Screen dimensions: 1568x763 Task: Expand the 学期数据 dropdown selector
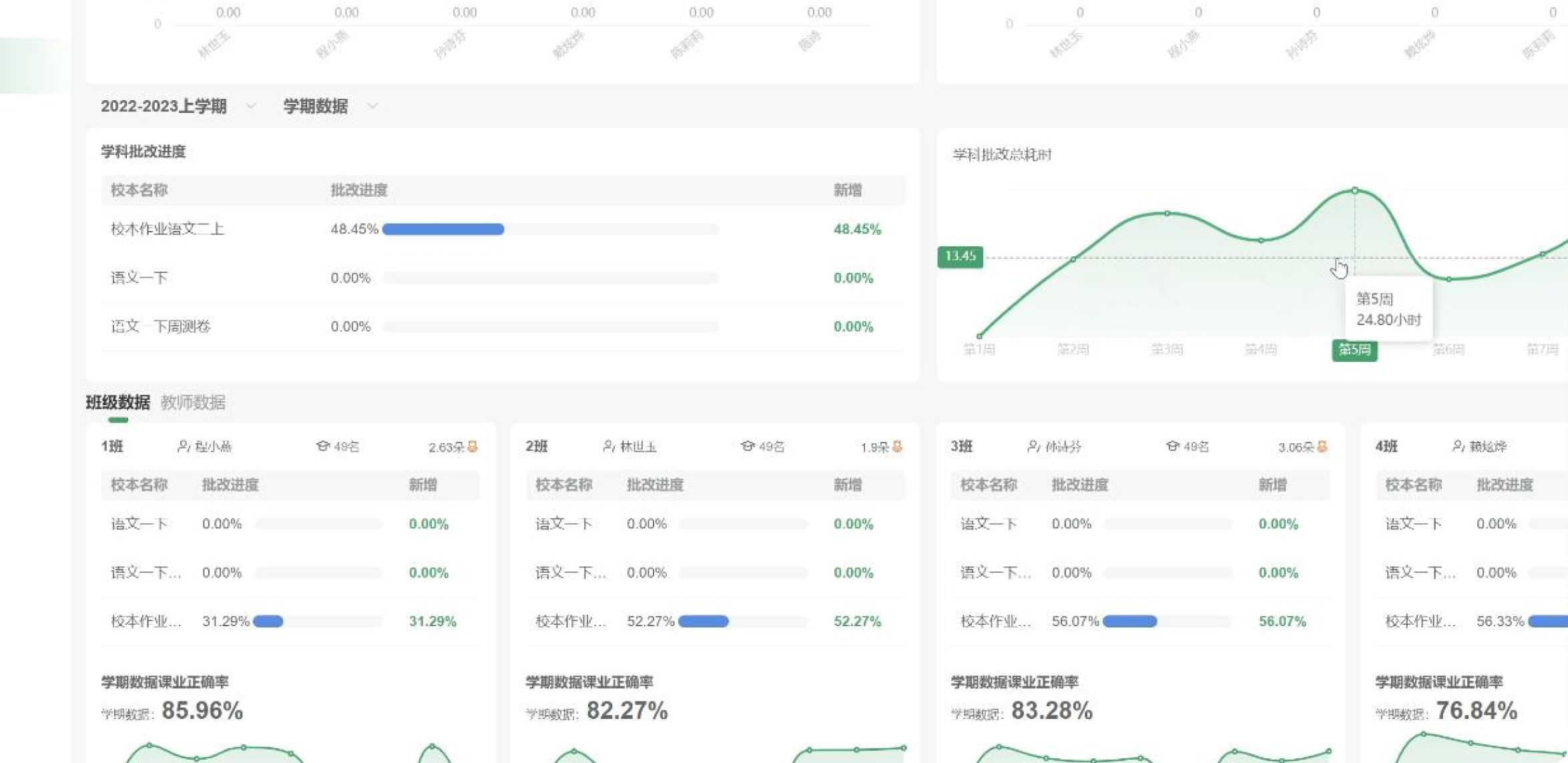(316, 106)
